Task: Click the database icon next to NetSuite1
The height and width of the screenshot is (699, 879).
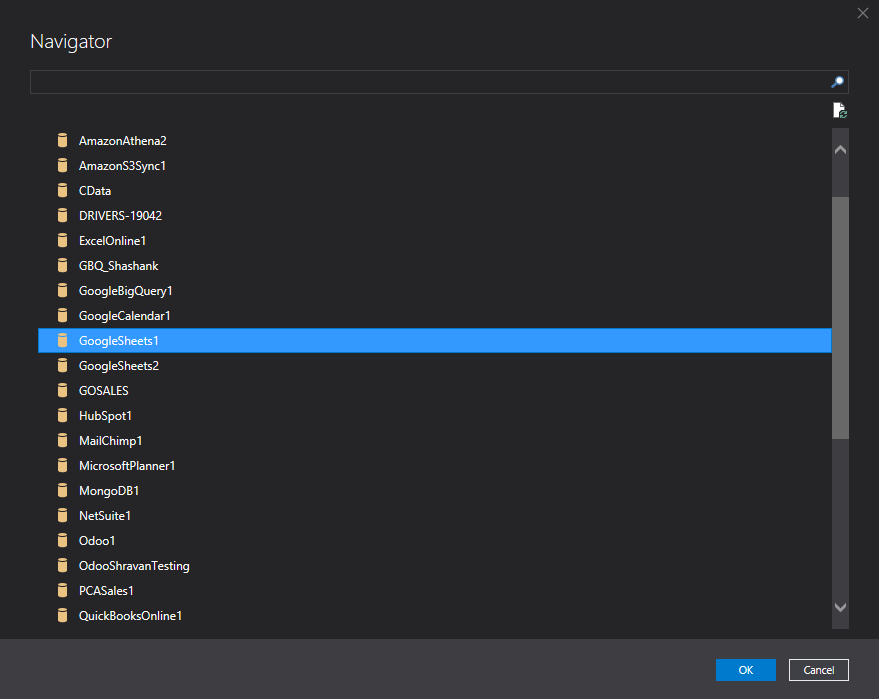Action: click(63, 515)
